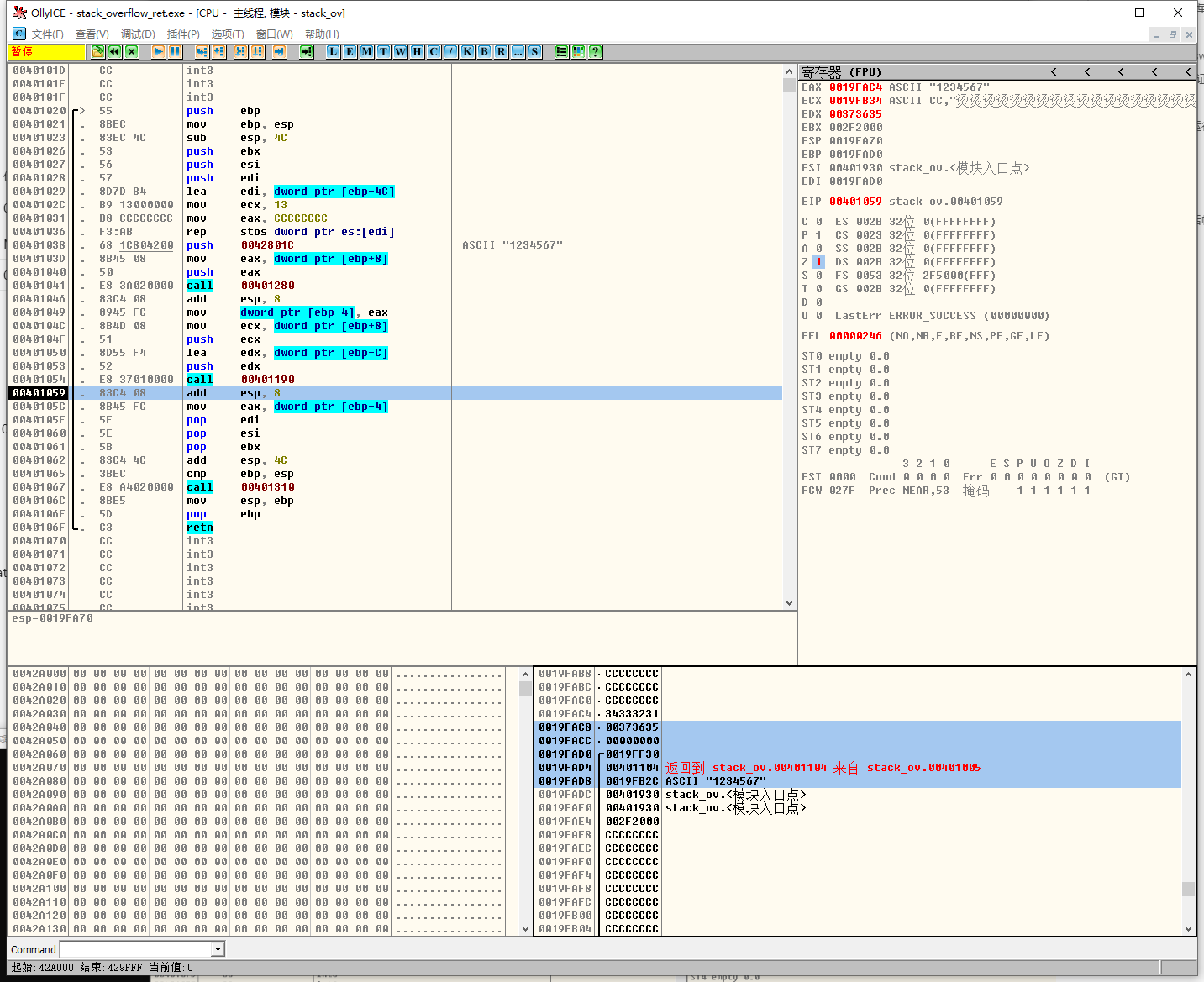
Task: Open the Log window L icon
Action: [x=333, y=52]
